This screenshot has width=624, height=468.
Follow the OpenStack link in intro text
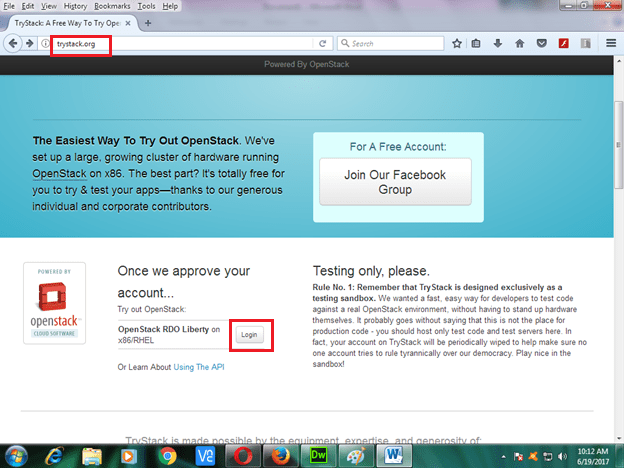point(59,174)
